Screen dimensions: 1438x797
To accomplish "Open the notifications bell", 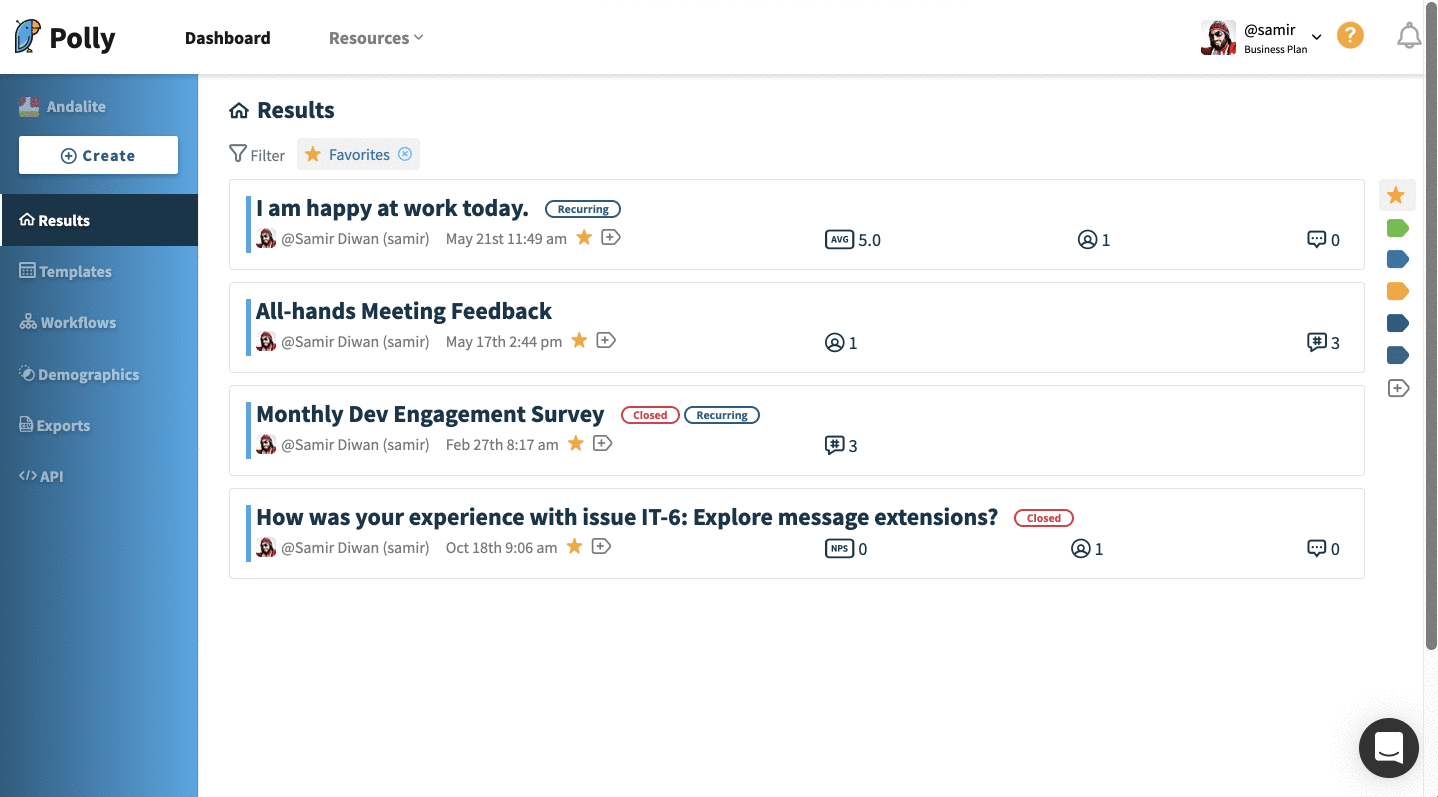I will point(1409,37).
